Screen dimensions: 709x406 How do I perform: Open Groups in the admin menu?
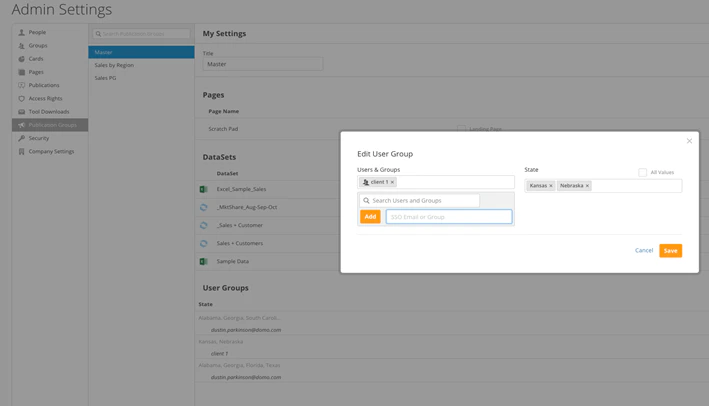[38, 46]
